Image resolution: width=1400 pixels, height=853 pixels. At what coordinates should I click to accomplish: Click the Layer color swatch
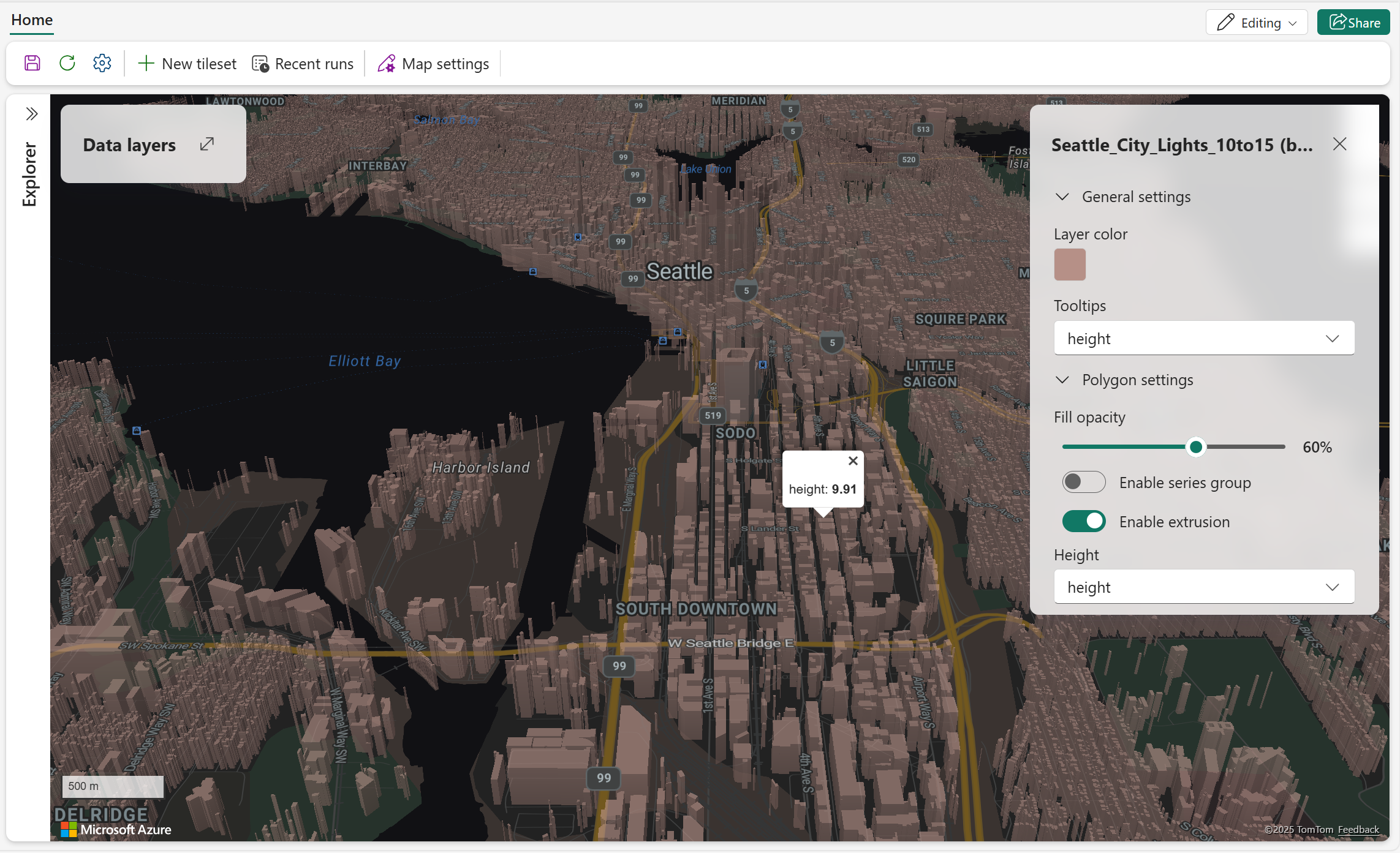1070,265
